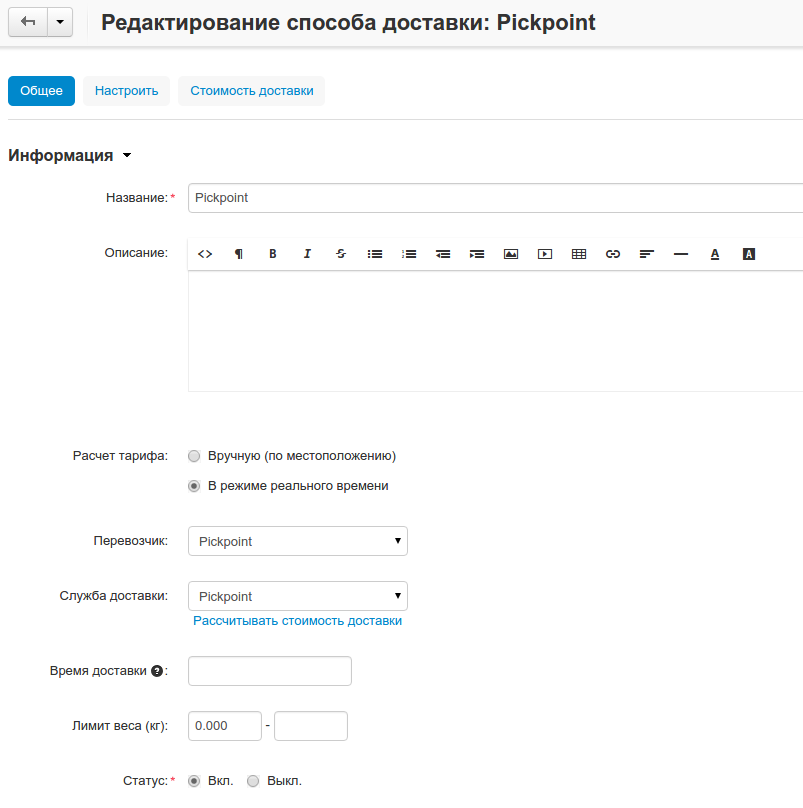Insert table into description
This screenshot has width=803, height=808.
(x=579, y=254)
